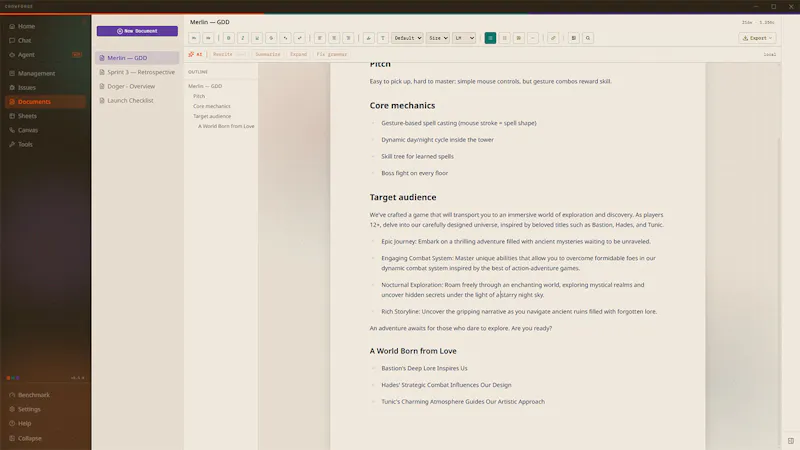The height and width of the screenshot is (450, 800).
Task: Toggle the active green bullet list button
Action: tap(490, 38)
